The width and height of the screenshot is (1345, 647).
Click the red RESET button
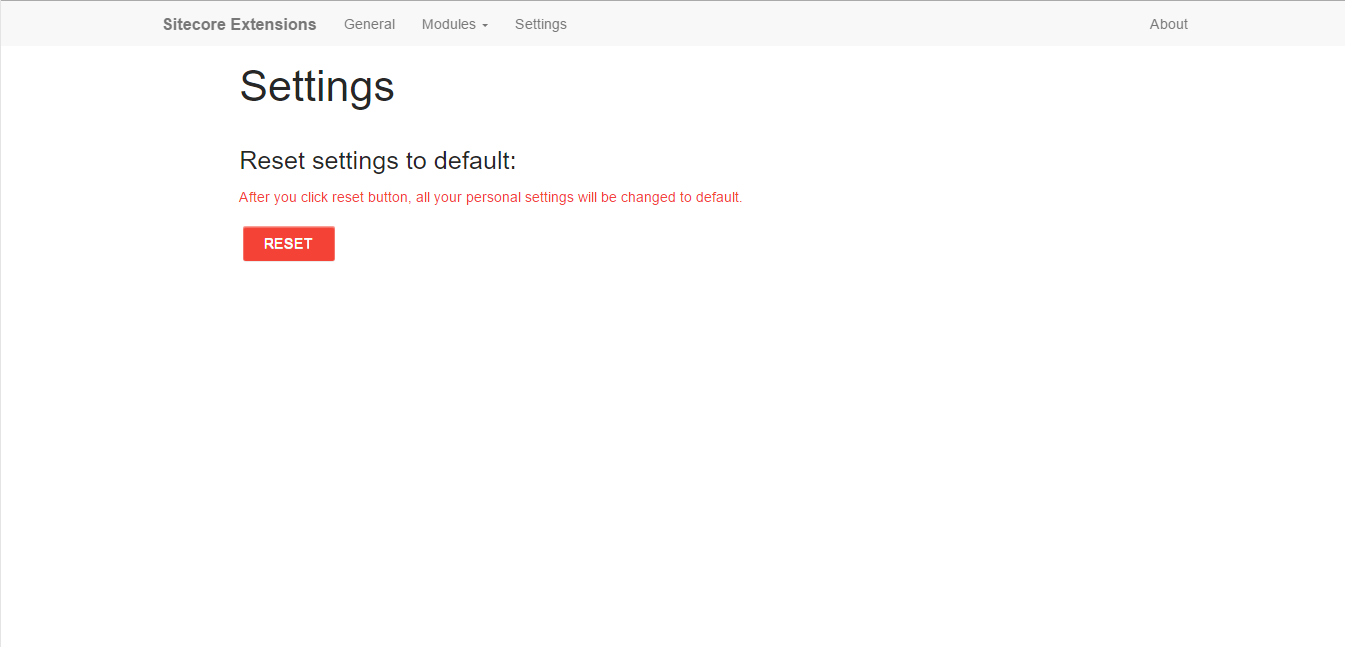(x=288, y=244)
